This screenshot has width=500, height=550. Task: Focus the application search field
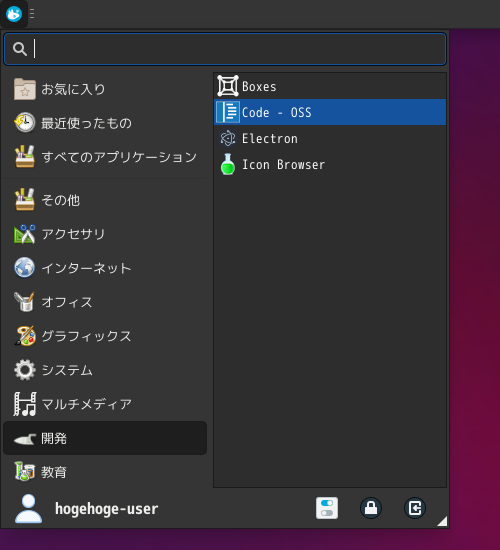[x=225, y=49]
